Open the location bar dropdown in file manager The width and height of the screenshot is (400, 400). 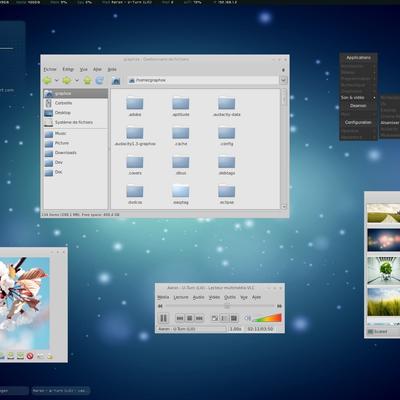[x=283, y=80]
